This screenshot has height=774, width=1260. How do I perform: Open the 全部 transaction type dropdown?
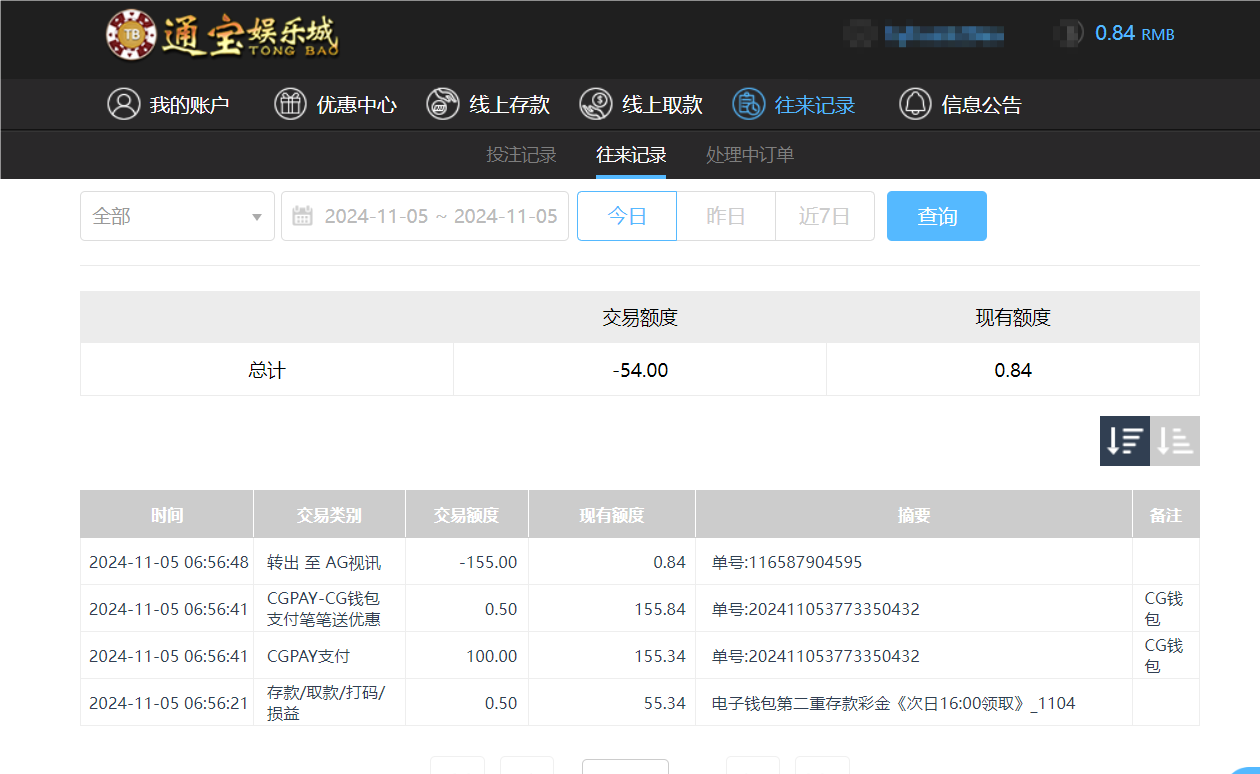coord(177,215)
